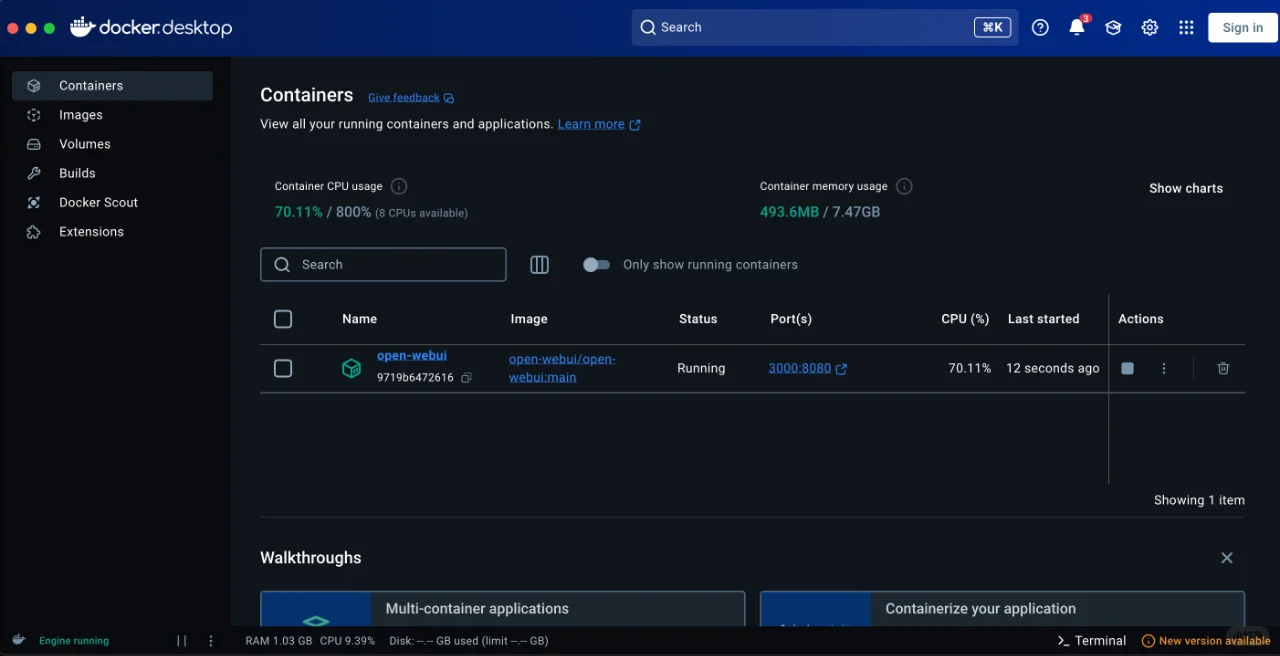Open the Learning center graduation cap icon
The height and width of the screenshot is (656, 1280).
(x=1113, y=28)
